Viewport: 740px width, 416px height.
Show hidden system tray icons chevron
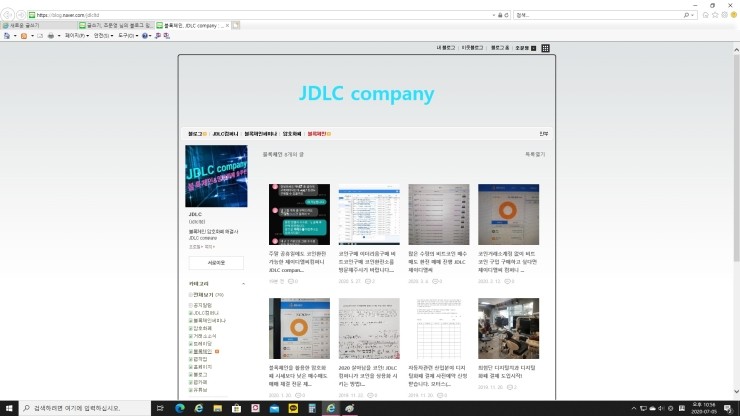633,408
